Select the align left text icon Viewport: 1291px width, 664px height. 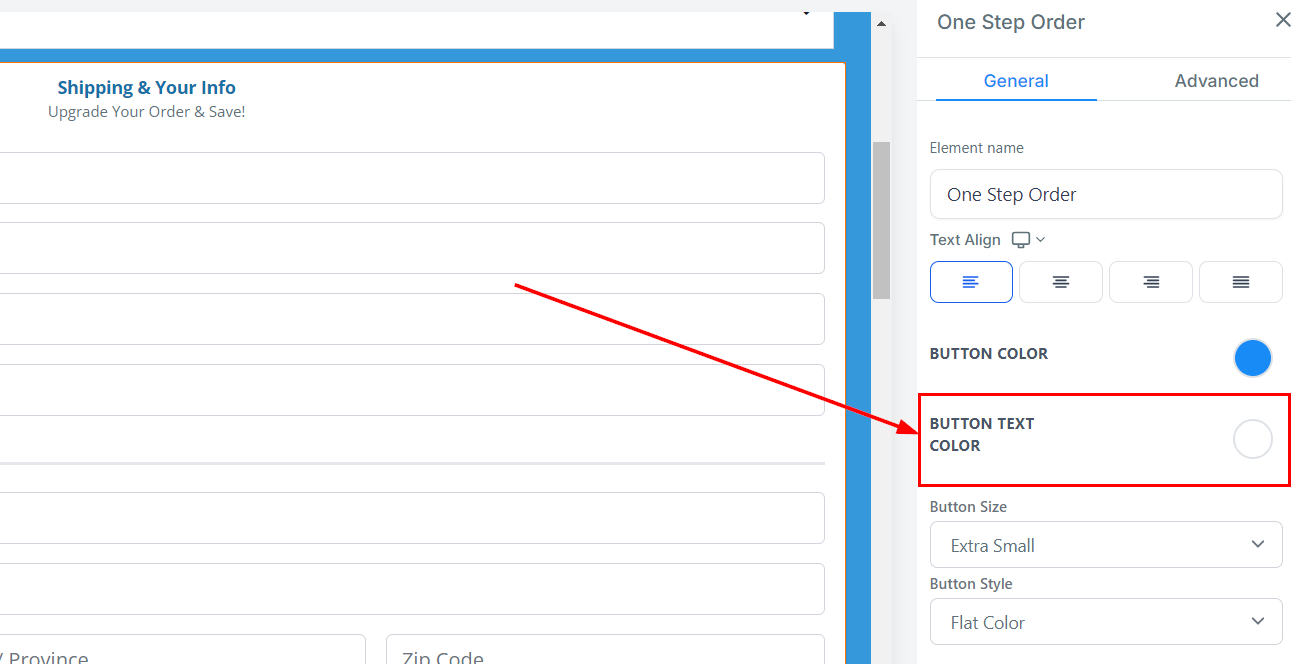[970, 282]
